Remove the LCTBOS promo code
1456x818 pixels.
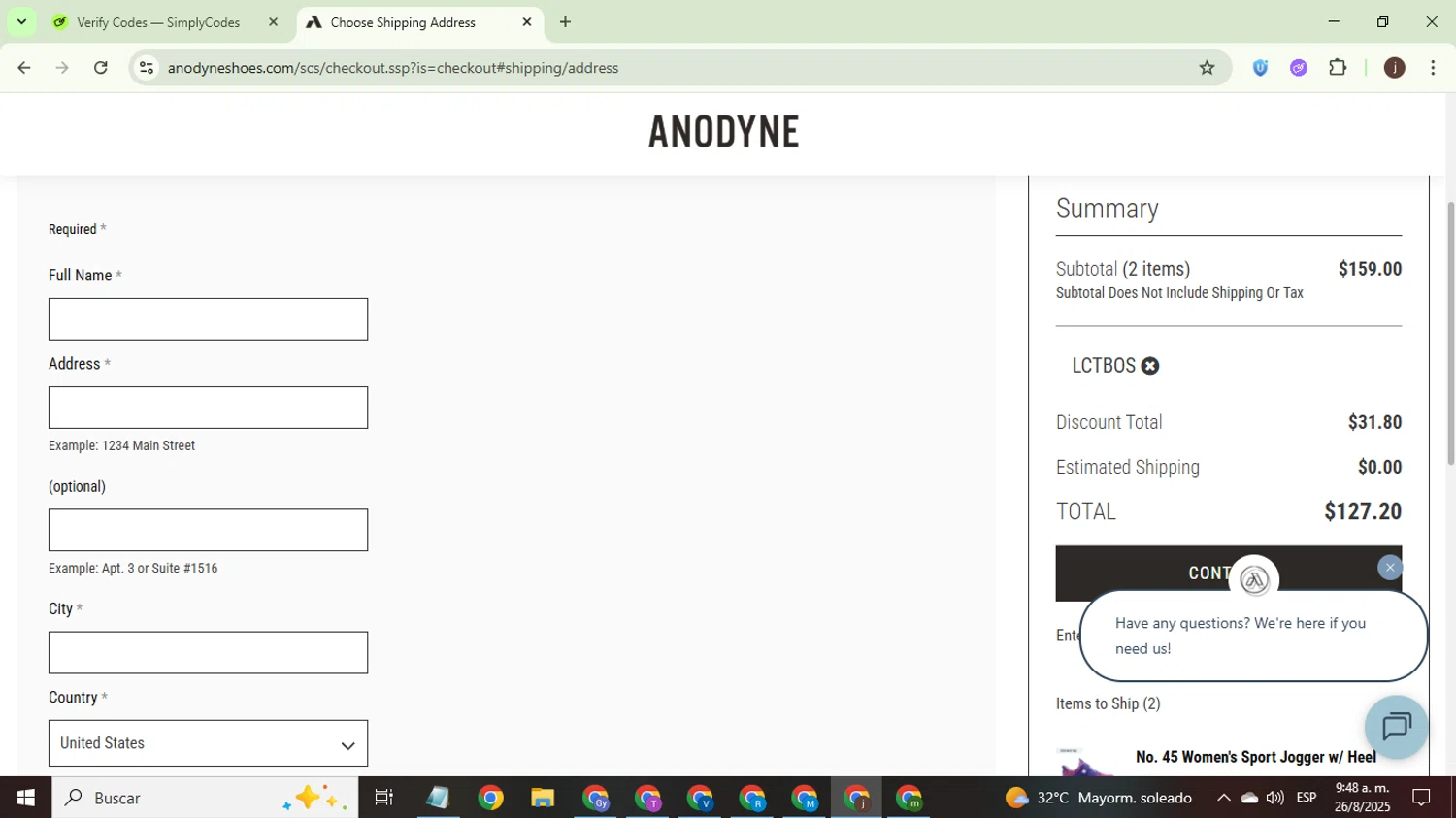click(x=1150, y=366)
